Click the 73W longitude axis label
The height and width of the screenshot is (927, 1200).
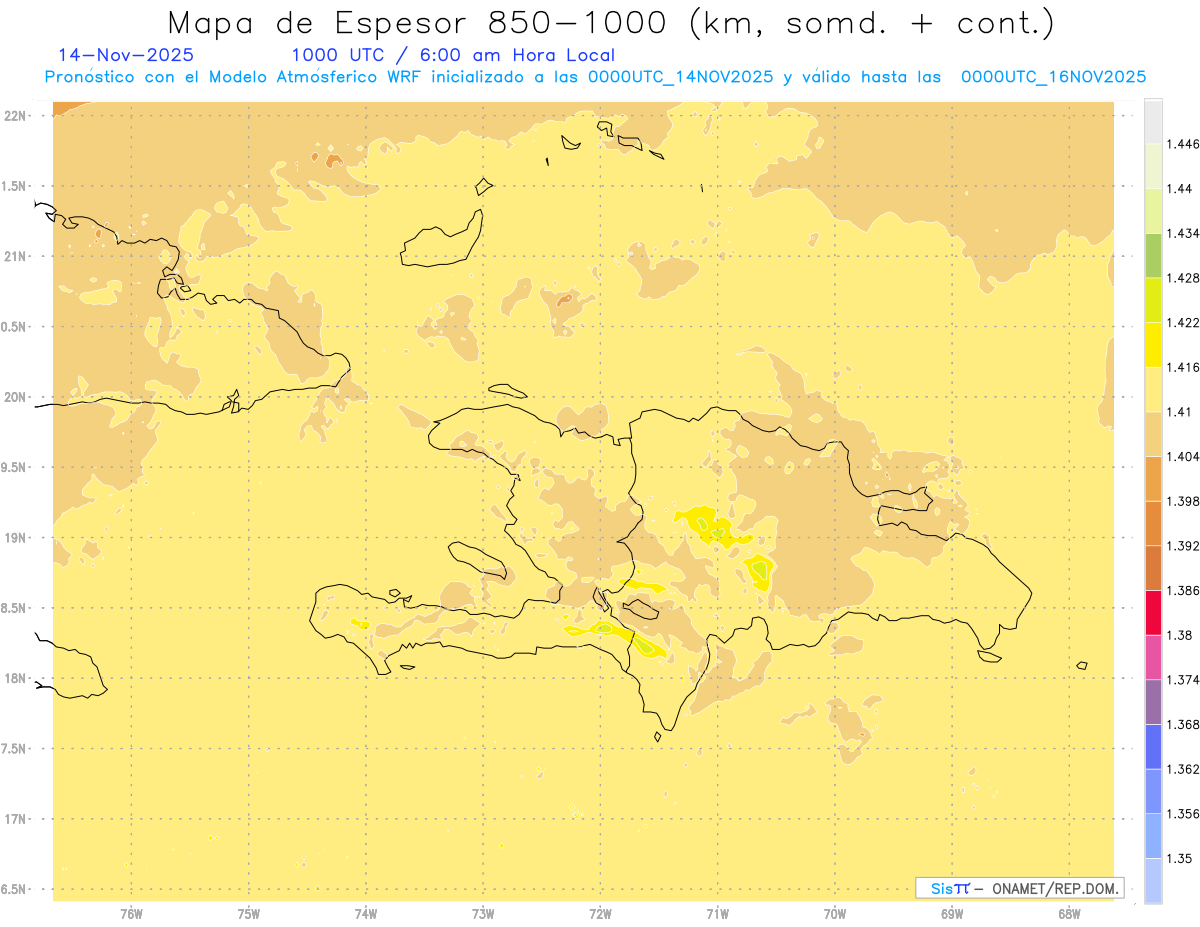tap(483, 914)
